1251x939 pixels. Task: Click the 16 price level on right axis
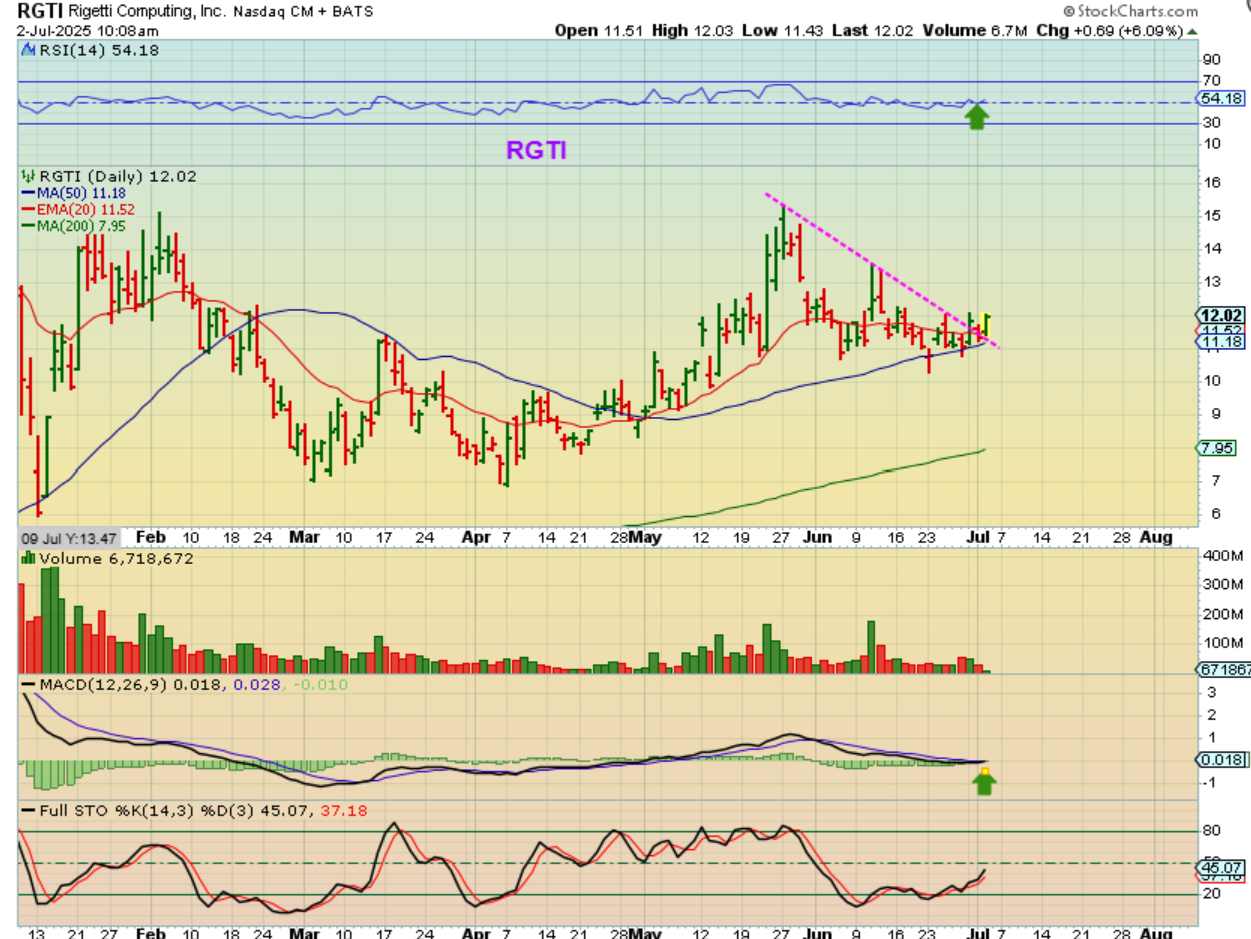point(1210,183)
